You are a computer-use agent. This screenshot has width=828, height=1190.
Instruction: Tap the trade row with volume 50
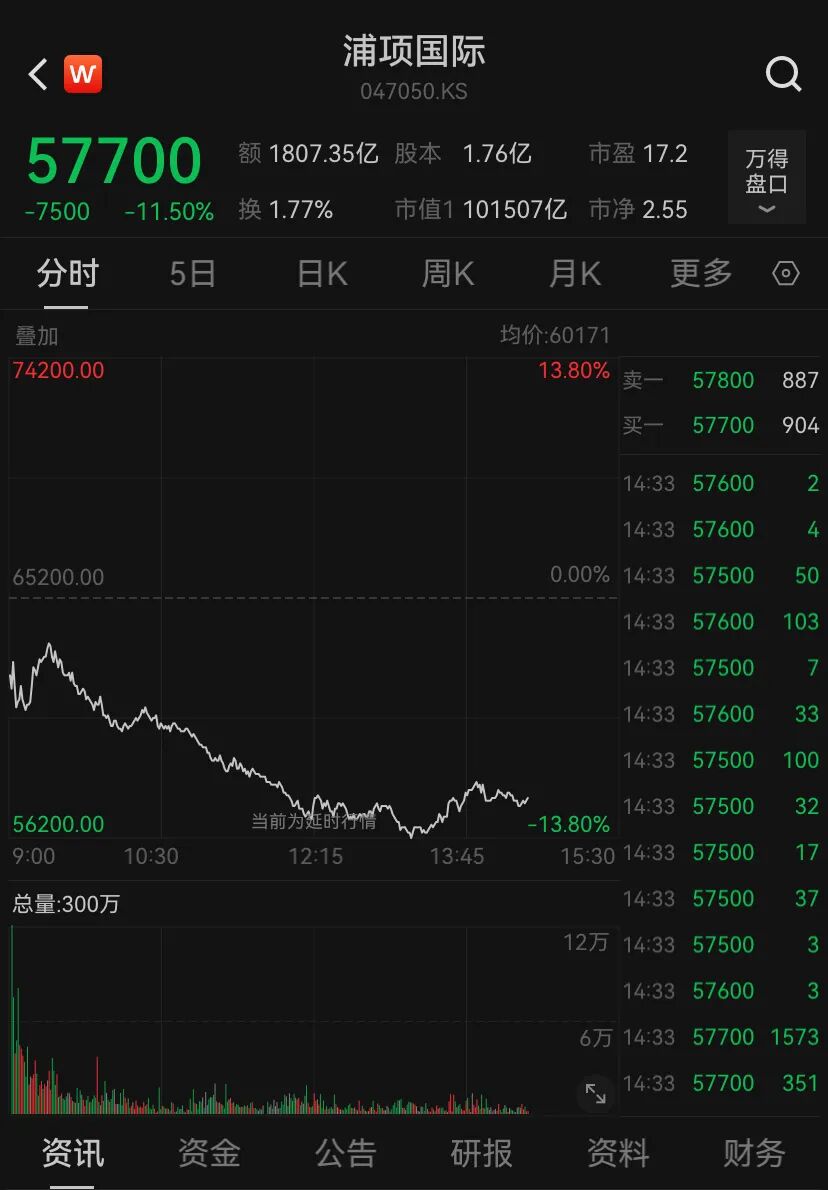721,575
